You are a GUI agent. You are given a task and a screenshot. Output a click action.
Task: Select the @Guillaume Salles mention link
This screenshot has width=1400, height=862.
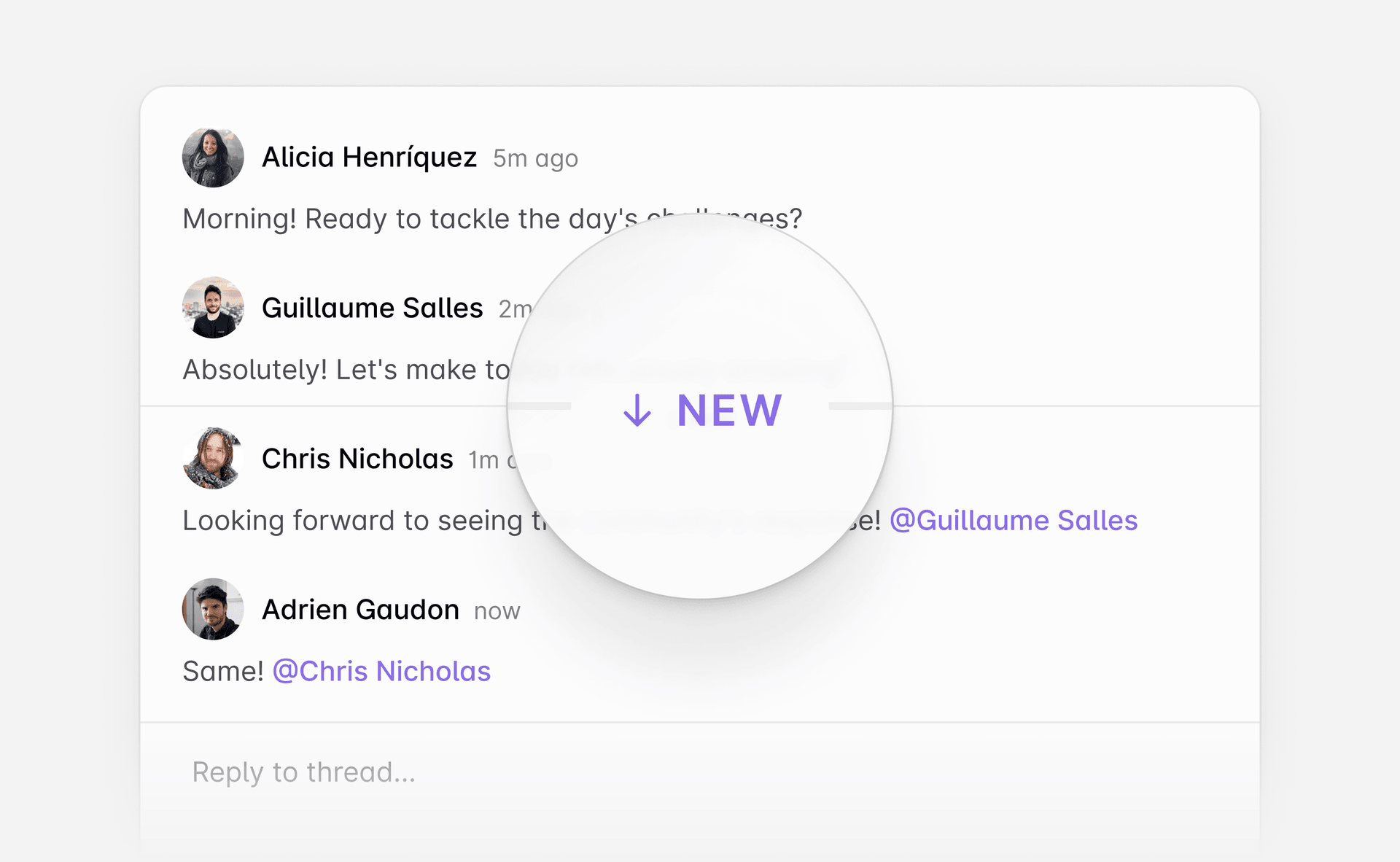[1013, 520]
